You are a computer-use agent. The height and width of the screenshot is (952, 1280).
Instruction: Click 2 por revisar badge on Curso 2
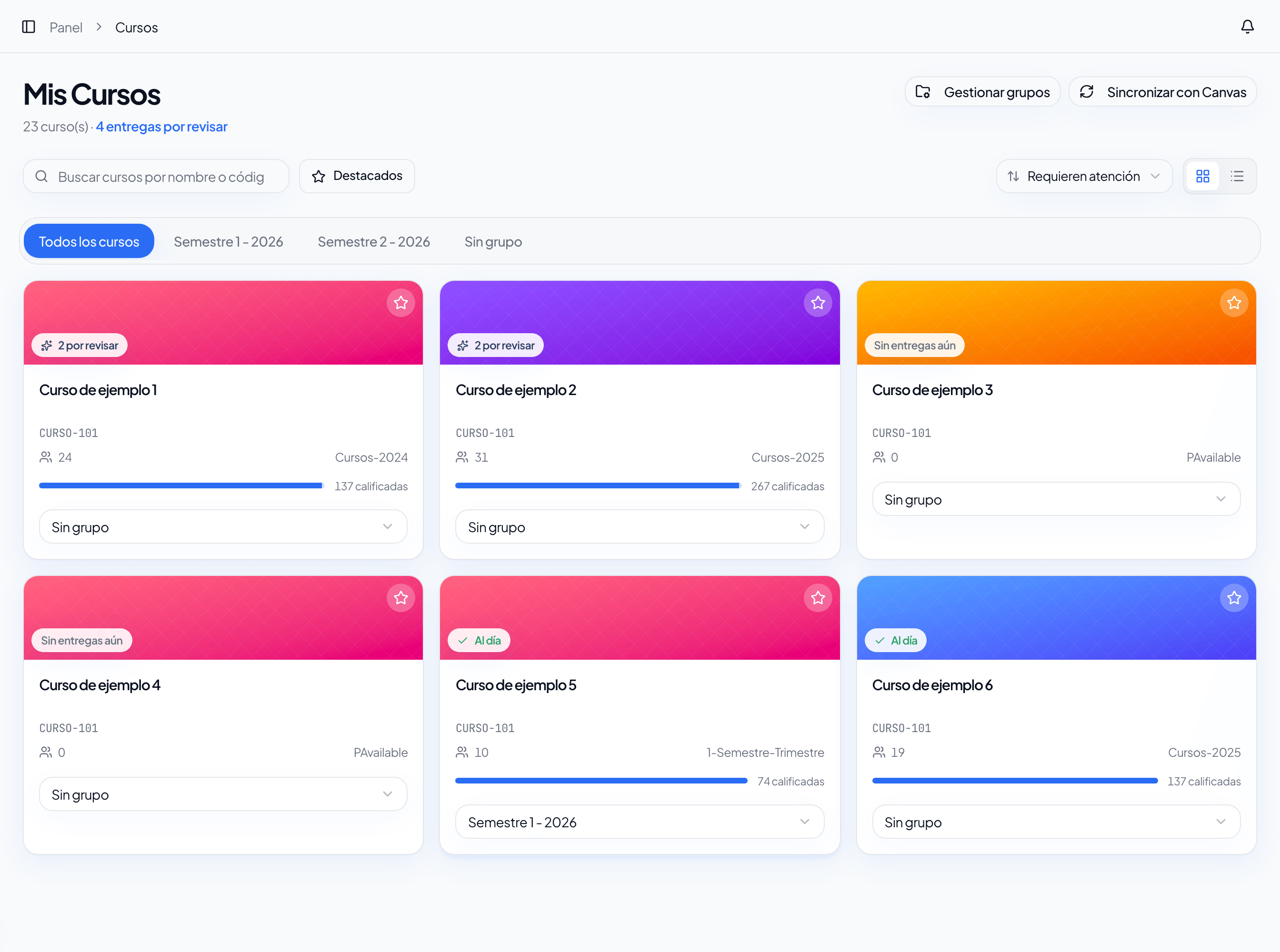496,345
